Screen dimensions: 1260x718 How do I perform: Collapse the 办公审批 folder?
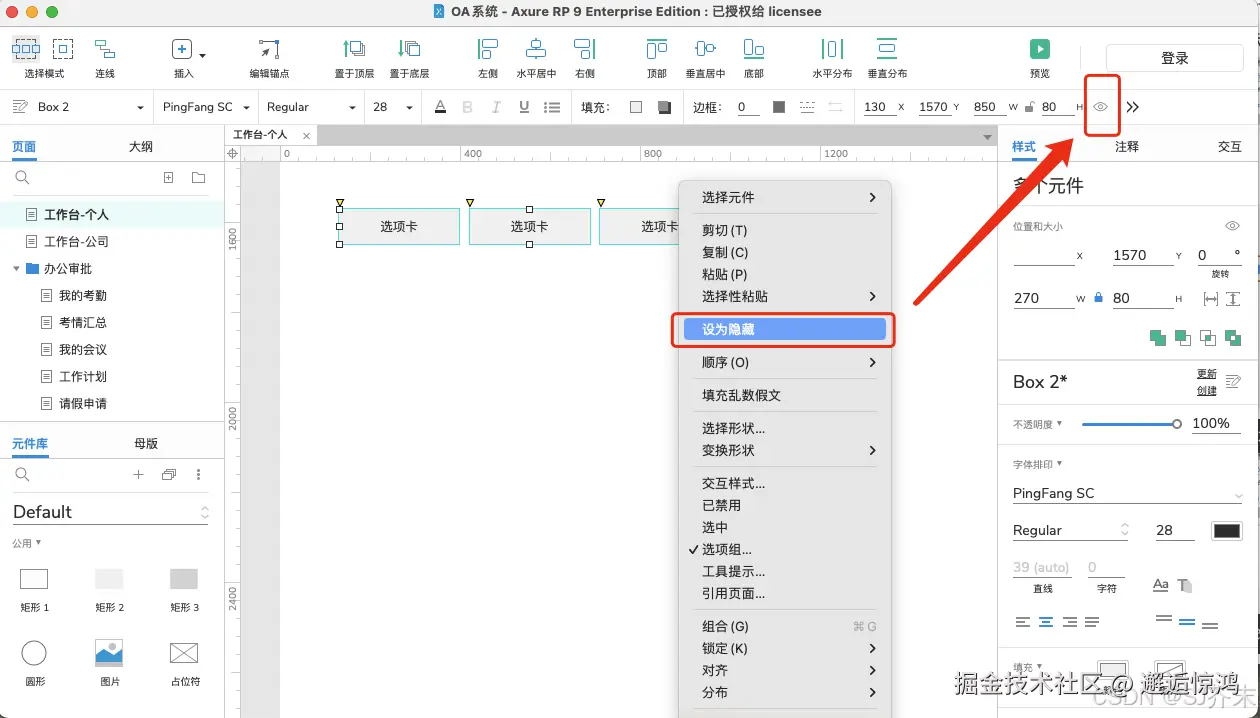tap(17, 269)
